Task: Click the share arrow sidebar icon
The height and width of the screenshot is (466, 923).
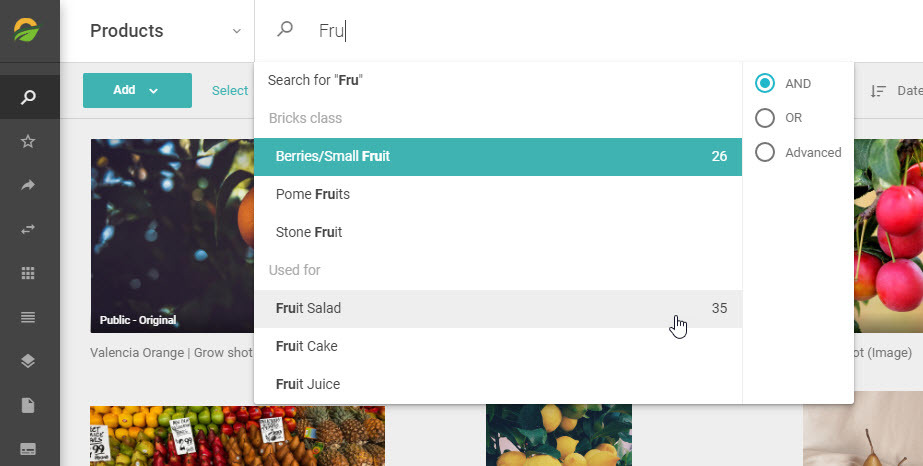Action: 28,185
